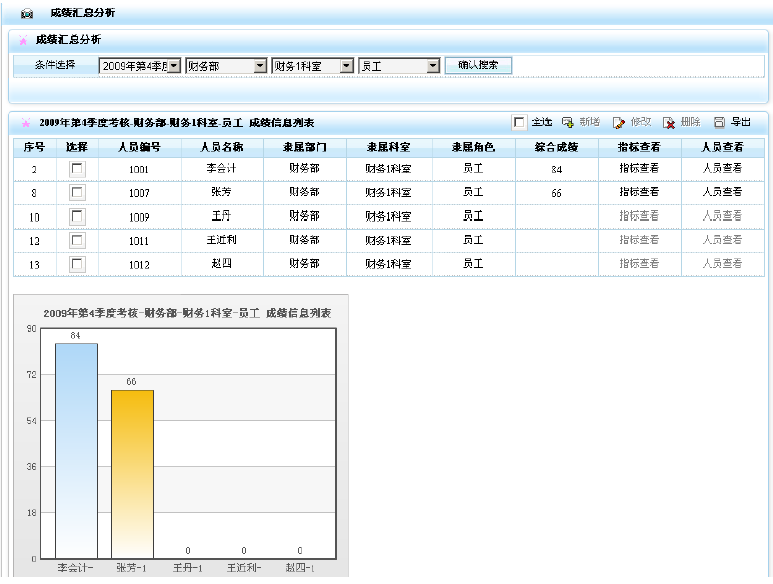The image size is (773, 584).
Task: Click the 新增 add icon
Action: (x=568, y=122)
